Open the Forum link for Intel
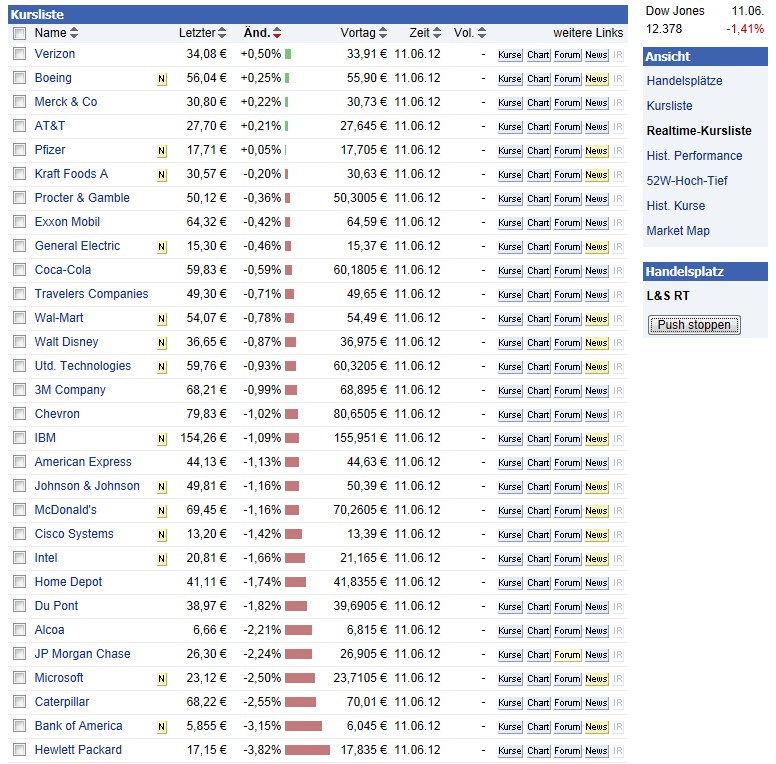The height and width of the screenshot is (764, 776). point(567,559)
